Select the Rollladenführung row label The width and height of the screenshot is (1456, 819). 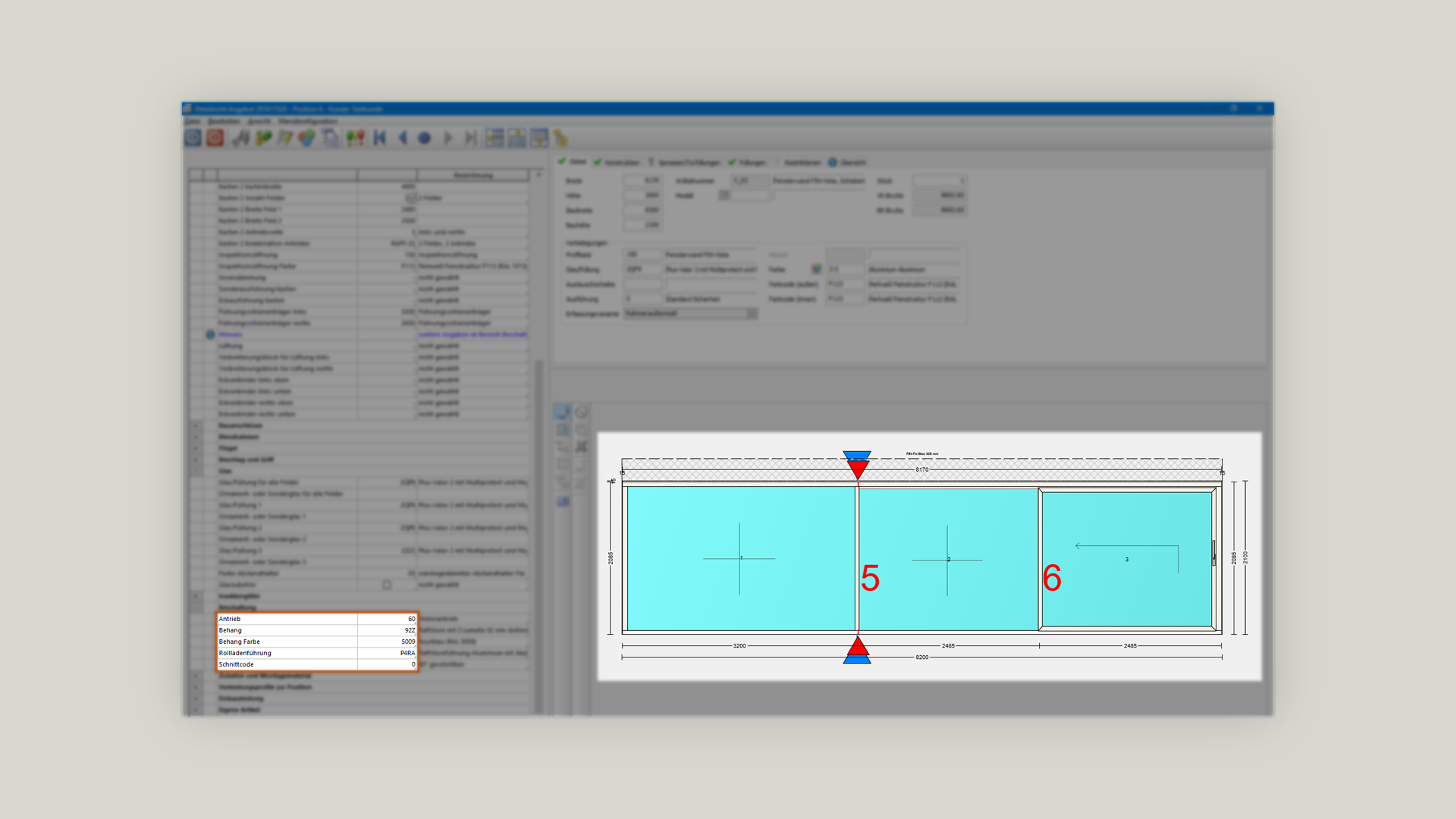[x=245, y=653]
